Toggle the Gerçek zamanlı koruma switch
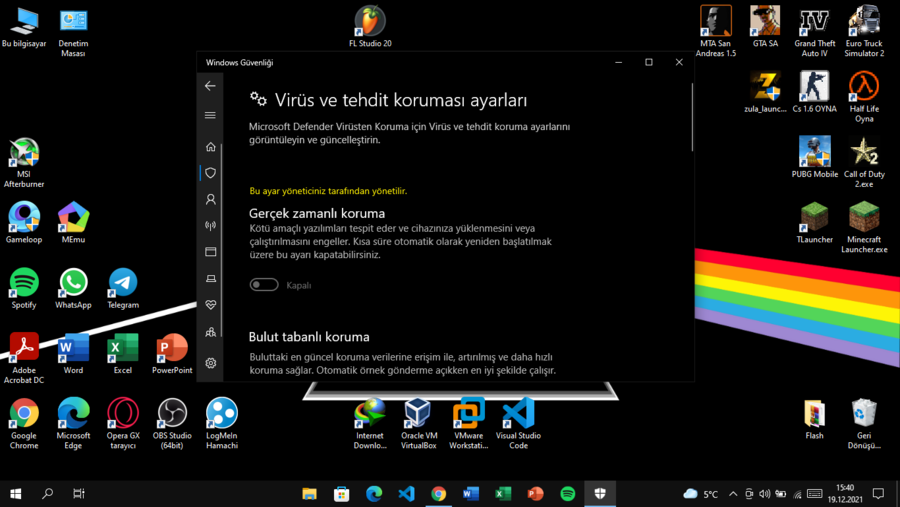900x507 pixels. click(264, 285)
